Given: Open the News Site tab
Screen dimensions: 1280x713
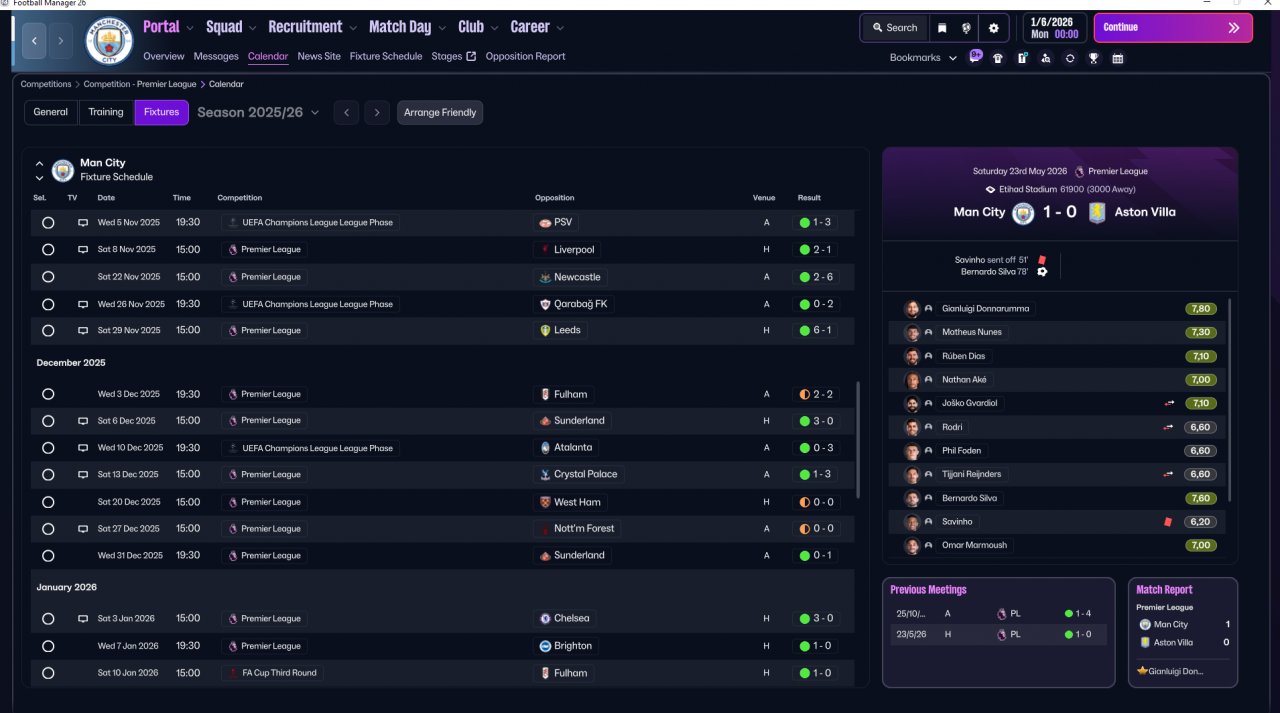Looking at the screenshot, I should tap(319, 56).
